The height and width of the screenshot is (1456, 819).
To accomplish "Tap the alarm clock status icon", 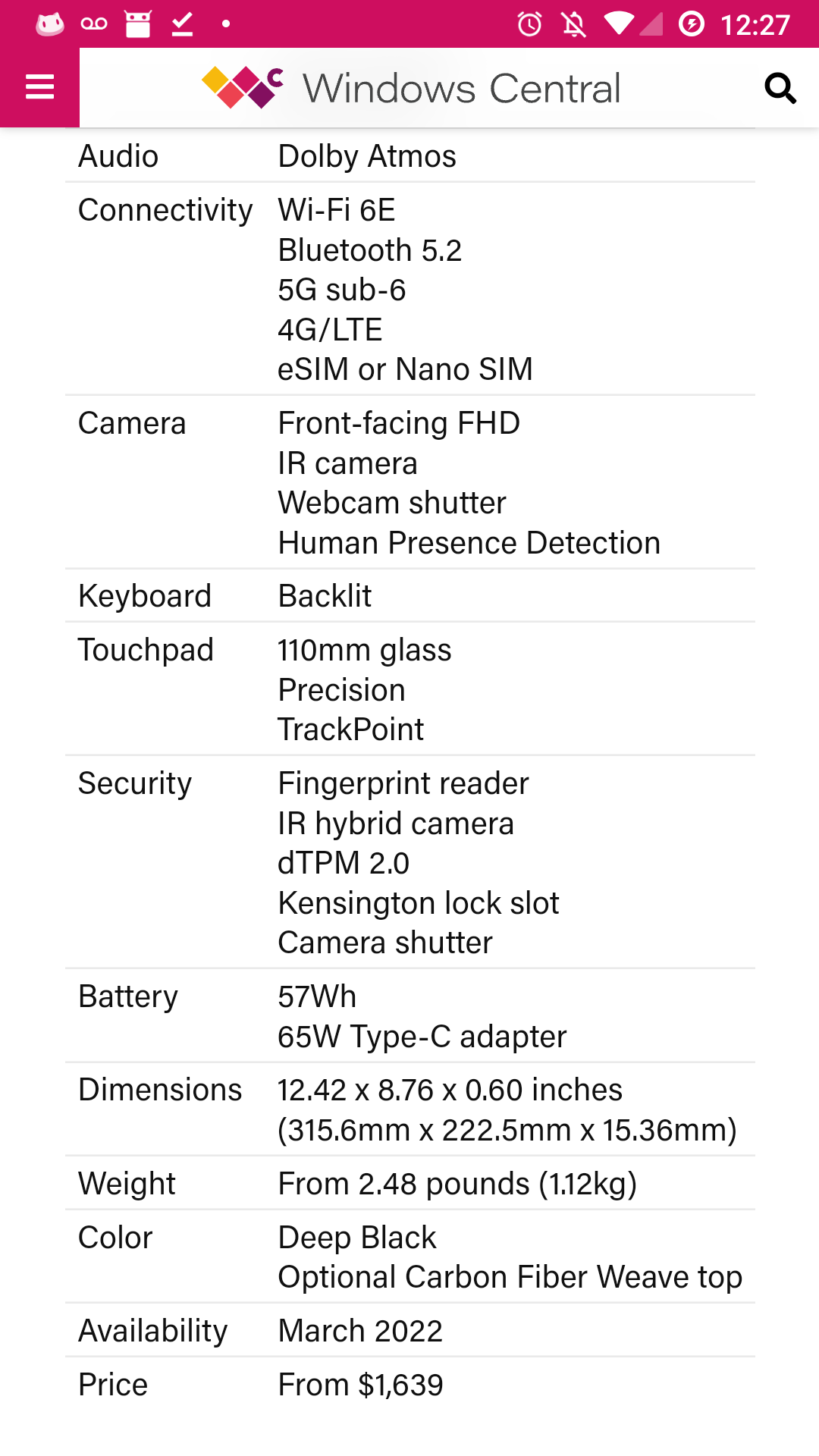I will pyautogui.click(x=529, y=24).
